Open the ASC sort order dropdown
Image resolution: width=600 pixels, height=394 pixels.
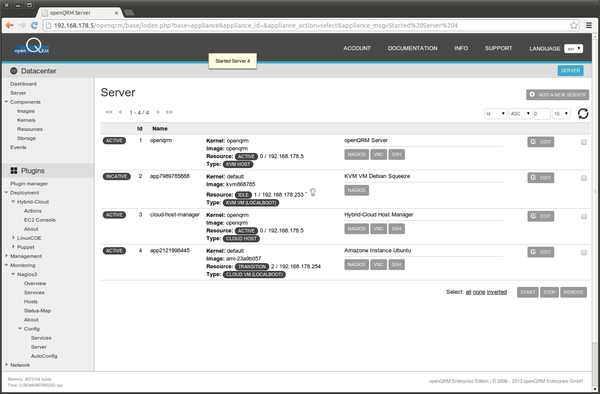click(520, 114)
